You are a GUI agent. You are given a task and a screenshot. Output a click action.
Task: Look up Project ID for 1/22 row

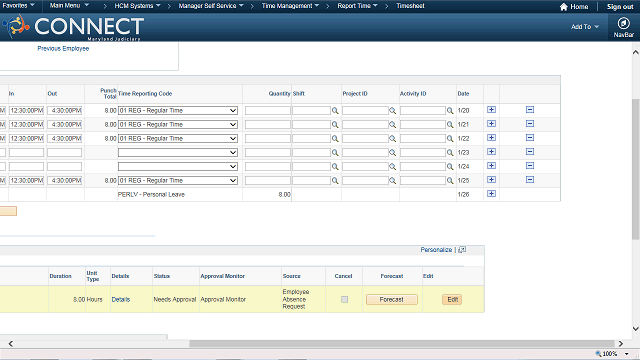point(392,139)
